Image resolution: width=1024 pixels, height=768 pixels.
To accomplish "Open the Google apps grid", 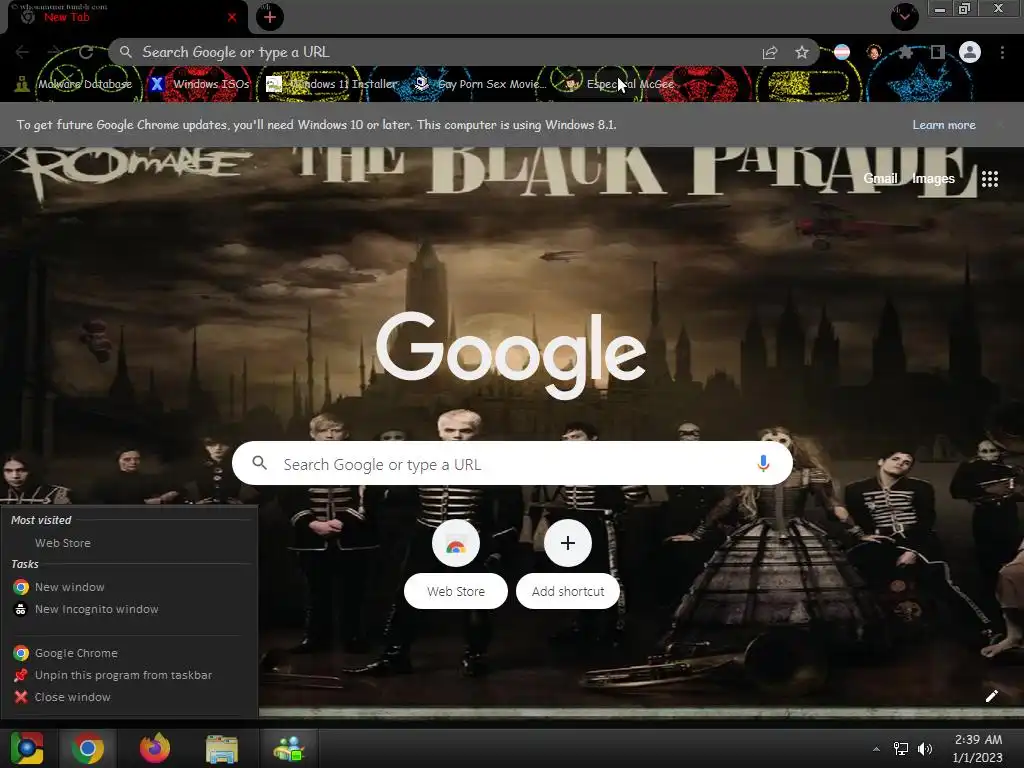I will click(990, 179).
